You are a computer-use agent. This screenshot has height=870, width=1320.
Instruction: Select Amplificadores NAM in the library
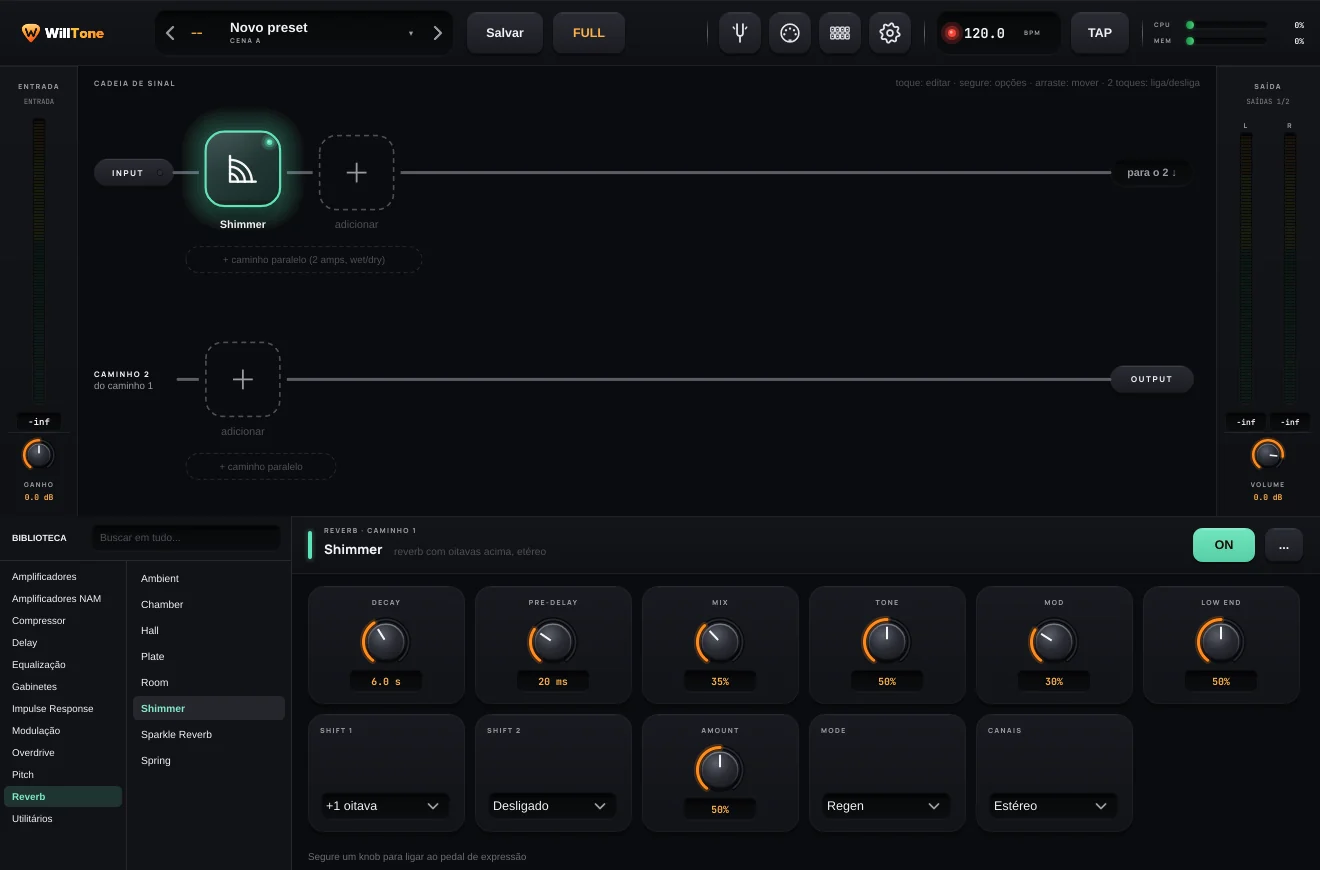click(63, 599)
